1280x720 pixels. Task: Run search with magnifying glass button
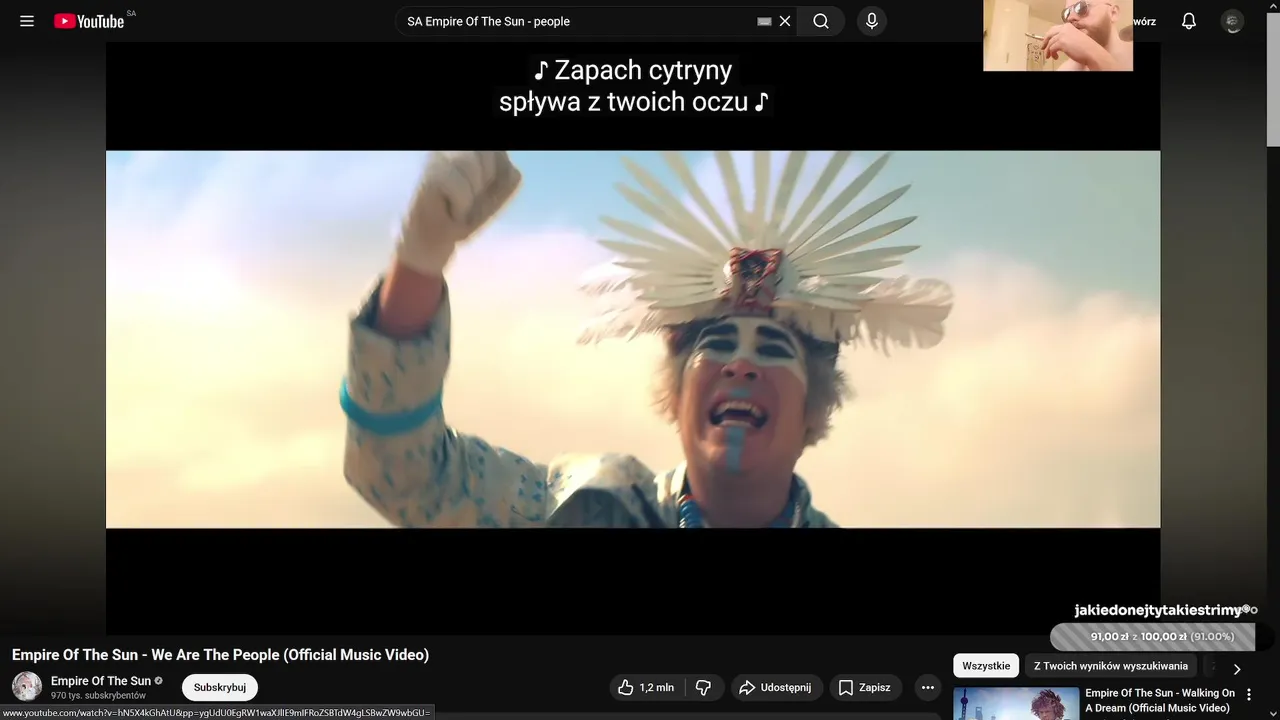[821, 21]
